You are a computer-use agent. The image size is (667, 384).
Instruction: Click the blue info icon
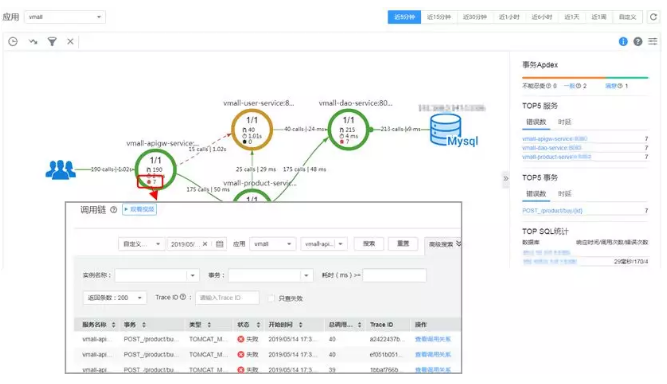[x=623, y=41]
